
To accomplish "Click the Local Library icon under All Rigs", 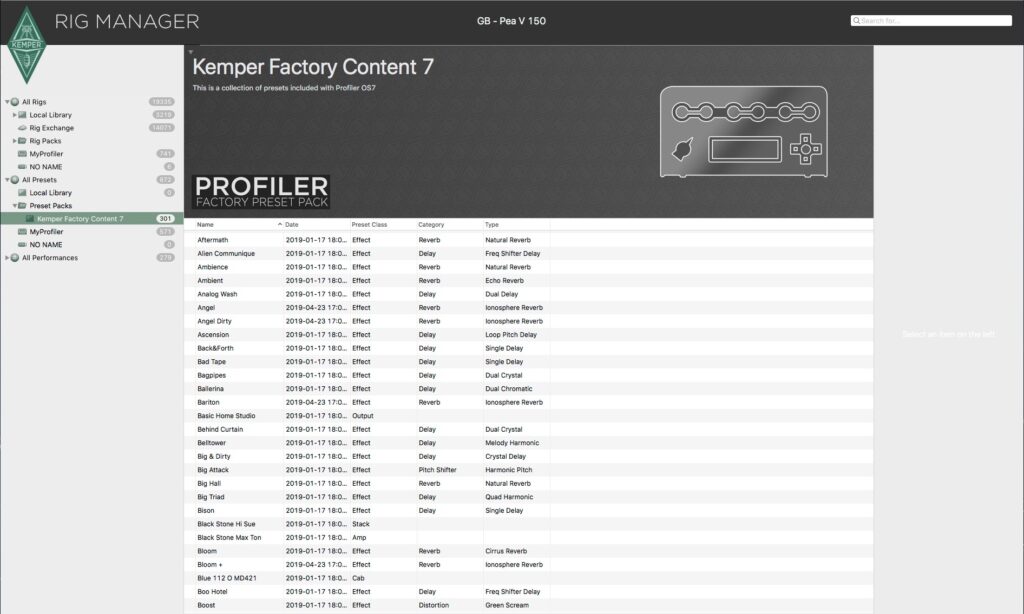I will 22,115.
